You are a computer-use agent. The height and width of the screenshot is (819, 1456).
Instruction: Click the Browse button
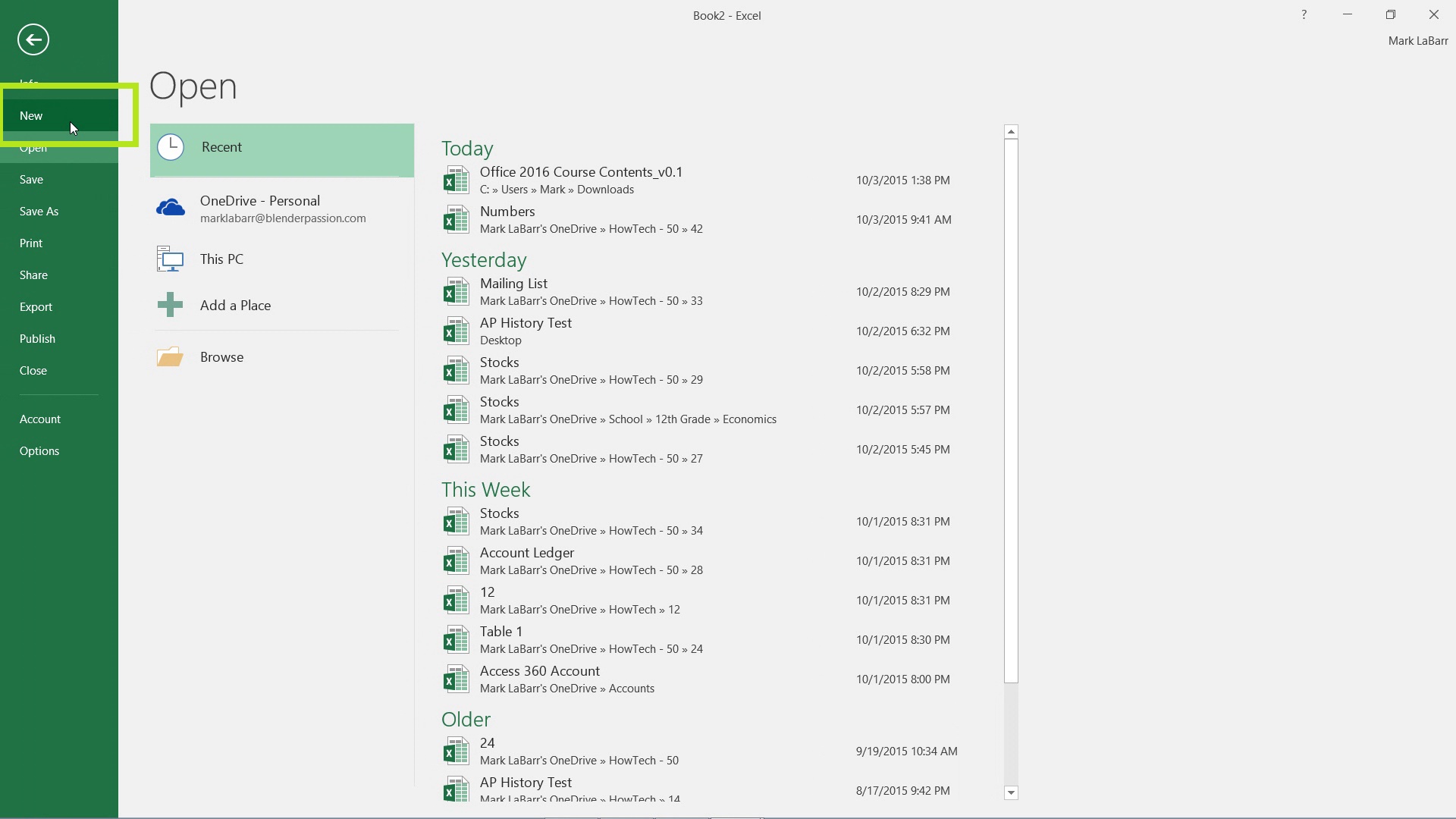click(282, 357)
